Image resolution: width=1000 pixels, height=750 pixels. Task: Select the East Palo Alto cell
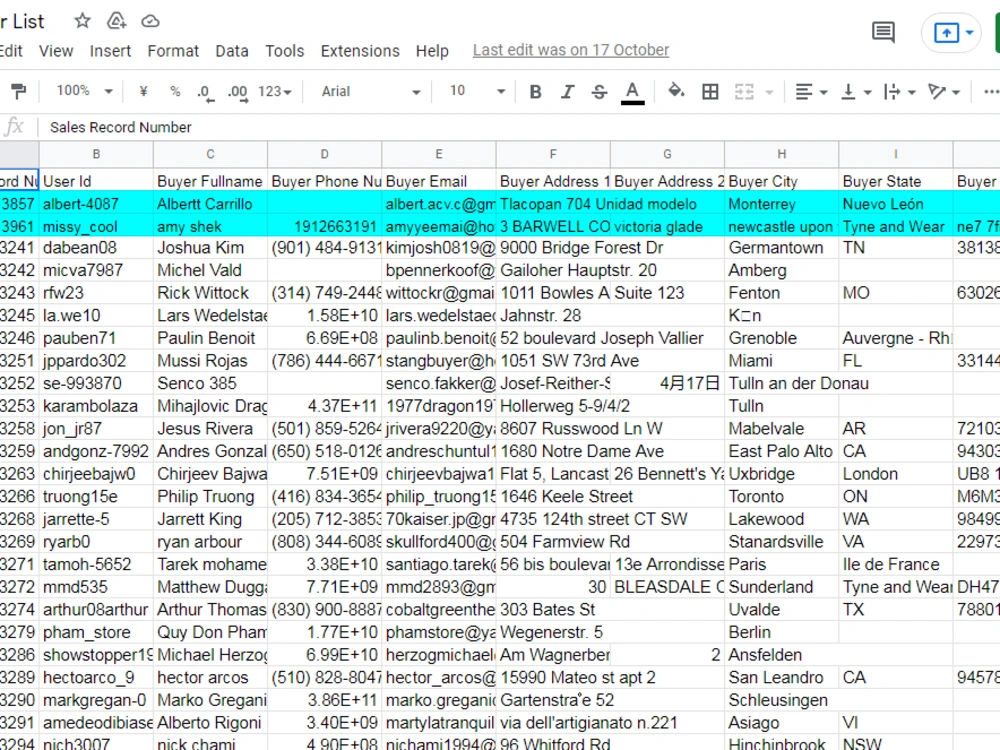pyautogui.click(x=782, y=452)
